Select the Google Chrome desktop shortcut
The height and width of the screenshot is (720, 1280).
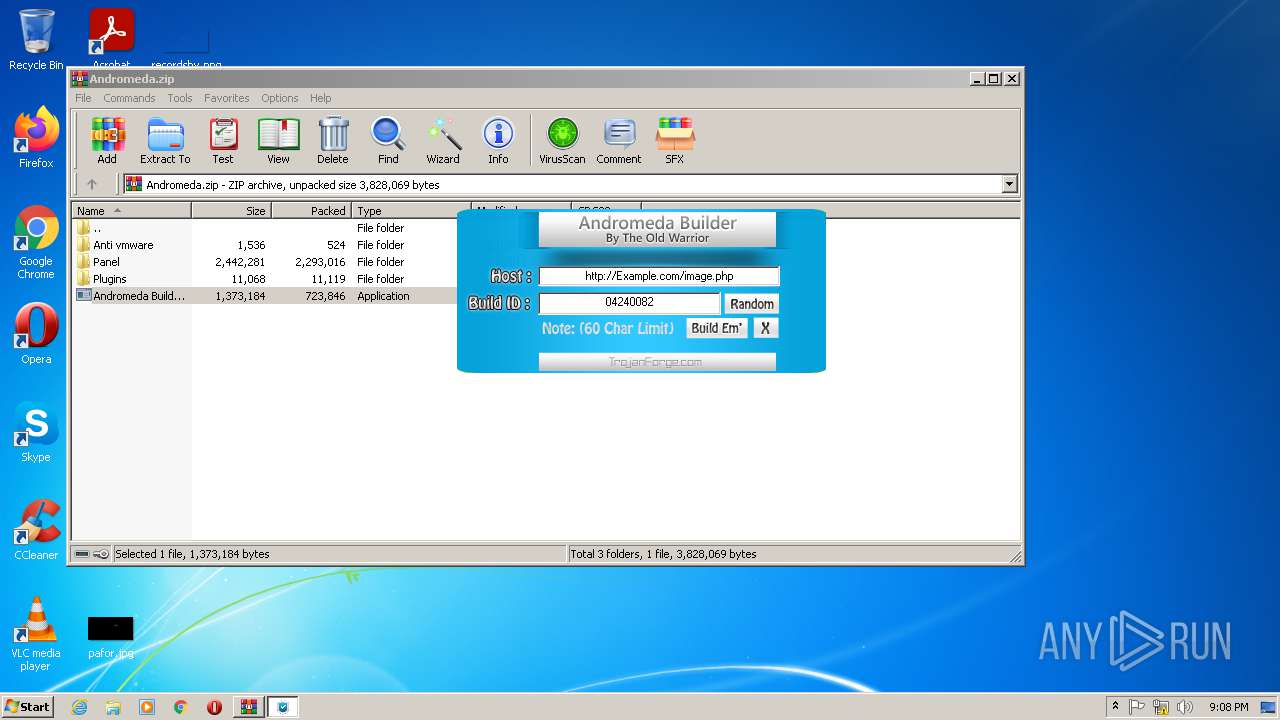(x=36, y=243)
